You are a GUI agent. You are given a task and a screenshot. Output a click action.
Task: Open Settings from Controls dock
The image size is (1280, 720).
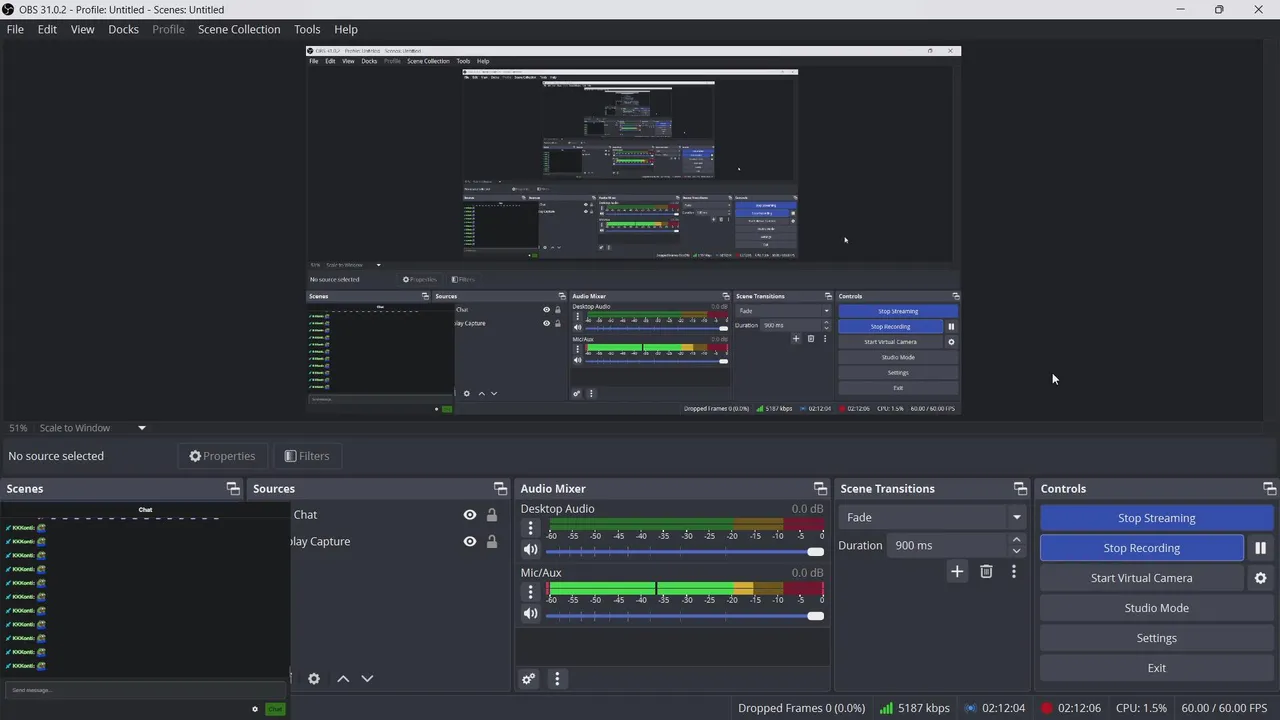point(1156,638)
